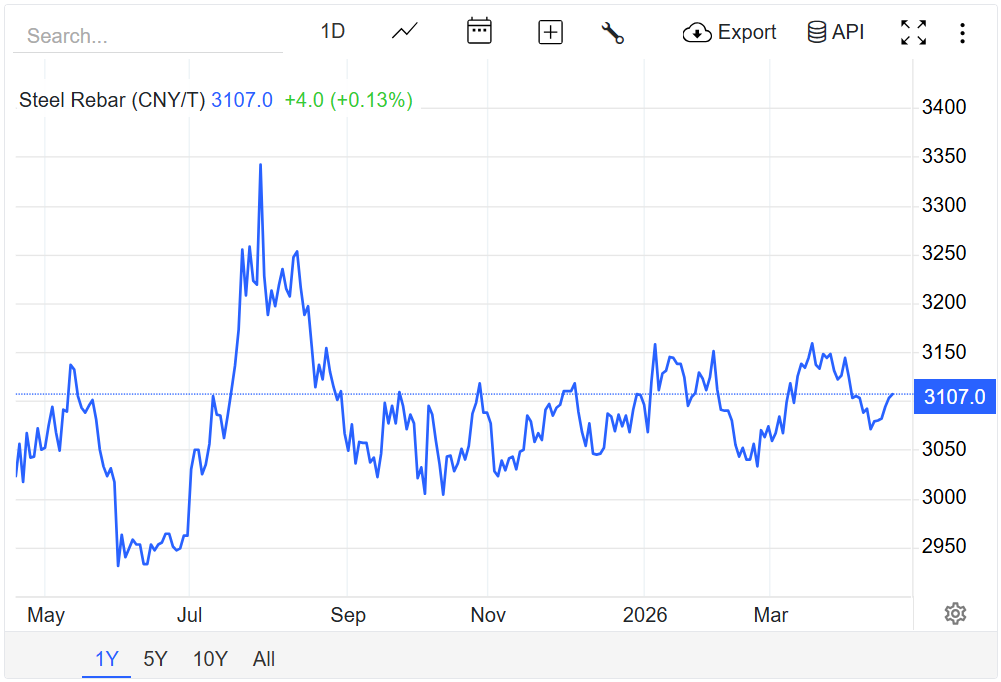Show All historical data range
The image size is (1001, 682).
[264, 659]
